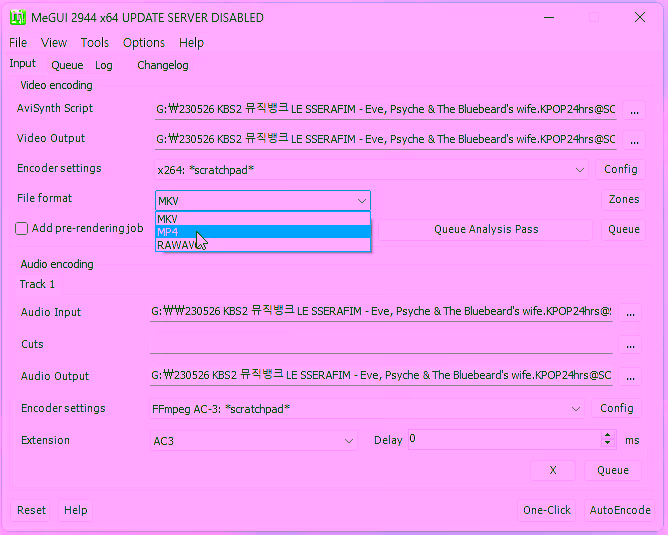Image resolution: width=668 pixels, height=535 pixels.
Task: Switch to the Input tab
Action: click(x=23, y=63)
